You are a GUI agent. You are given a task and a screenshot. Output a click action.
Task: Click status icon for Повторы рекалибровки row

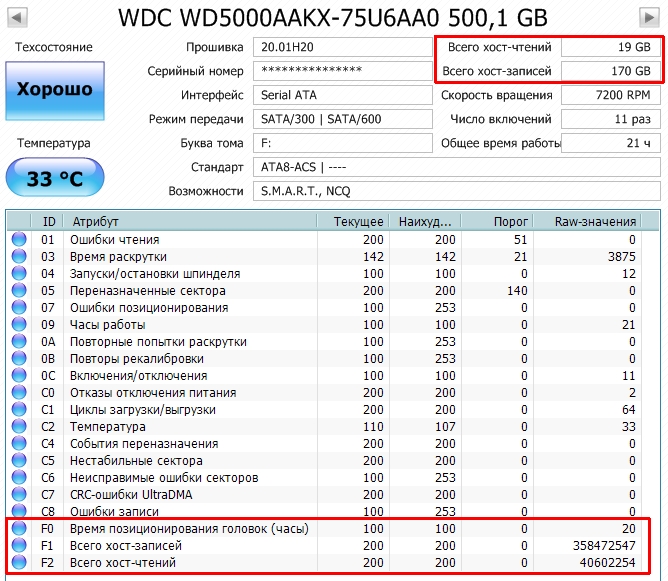coord(19,358)
